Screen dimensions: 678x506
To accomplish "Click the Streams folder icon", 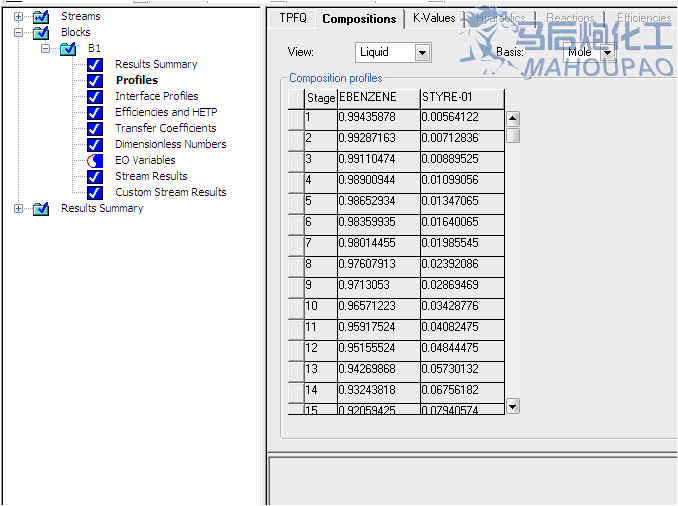I will click(41, 16).
